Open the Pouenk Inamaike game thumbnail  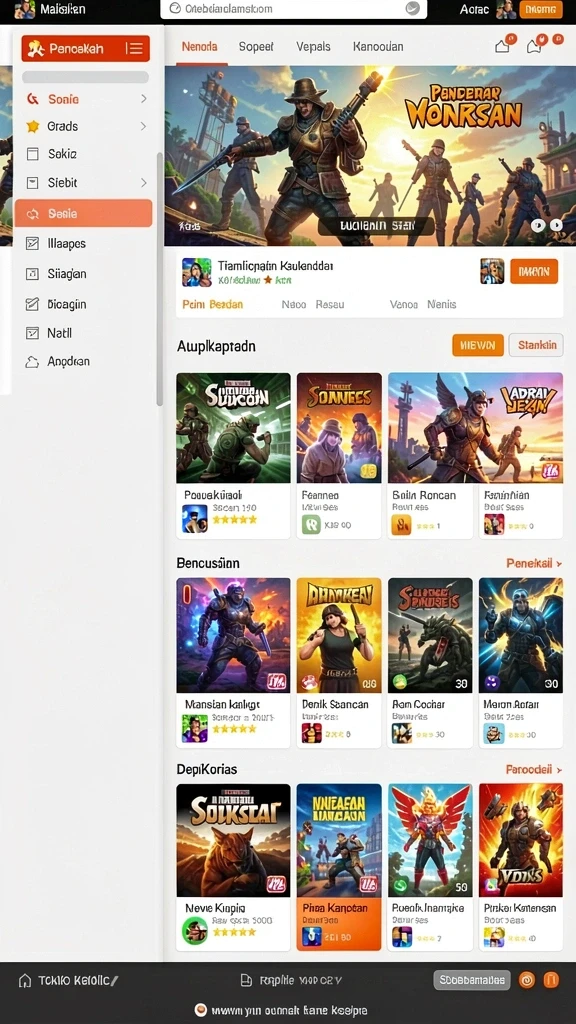[x=430, y=840]
